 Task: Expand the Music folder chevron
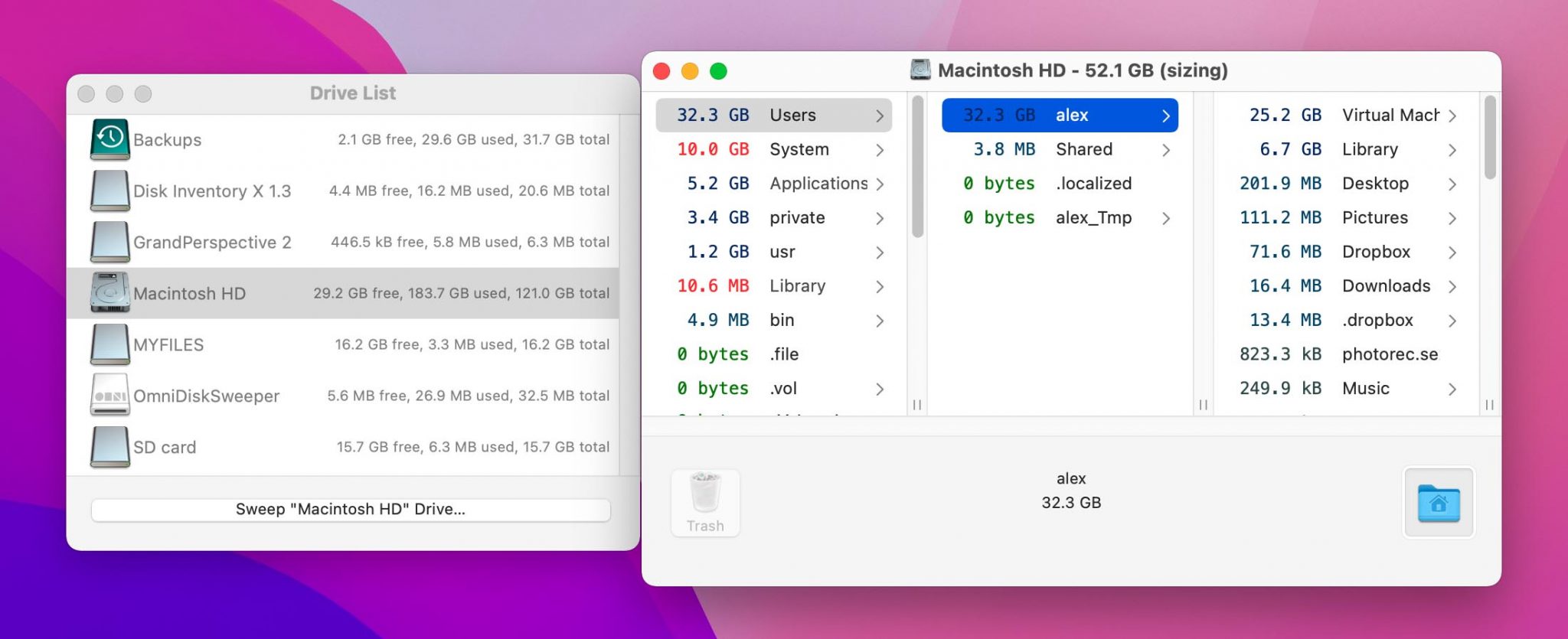pyautogui.click(x=1452, y=389)
